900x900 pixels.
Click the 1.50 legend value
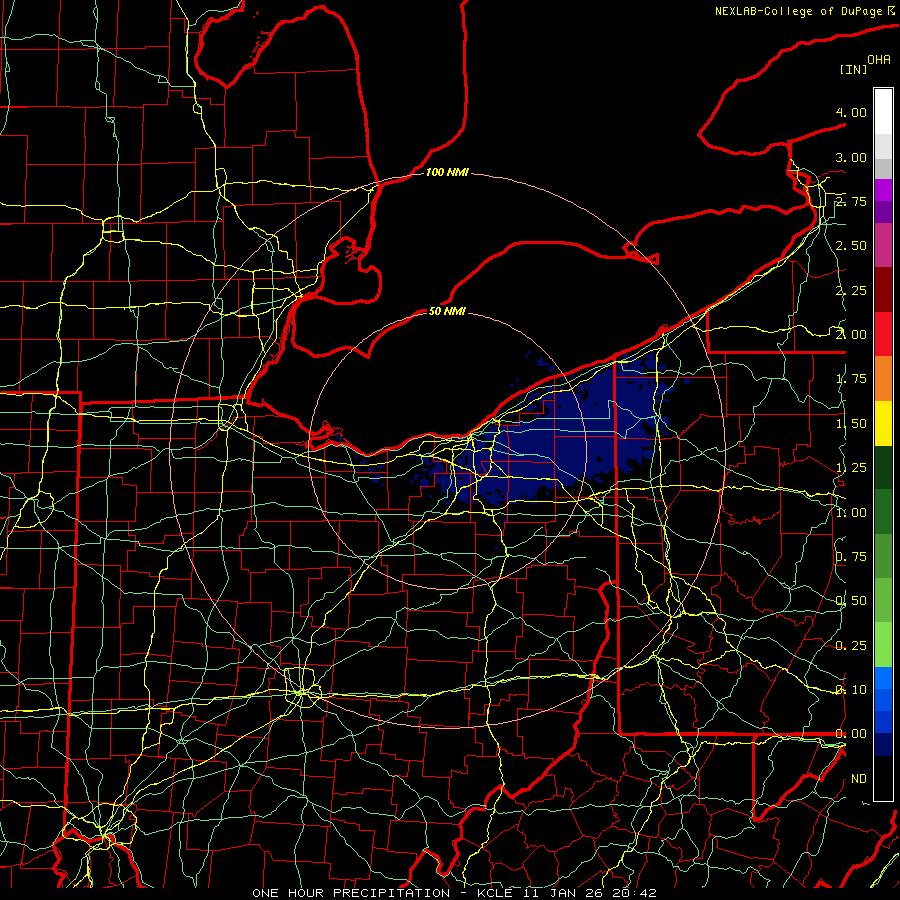851,424
